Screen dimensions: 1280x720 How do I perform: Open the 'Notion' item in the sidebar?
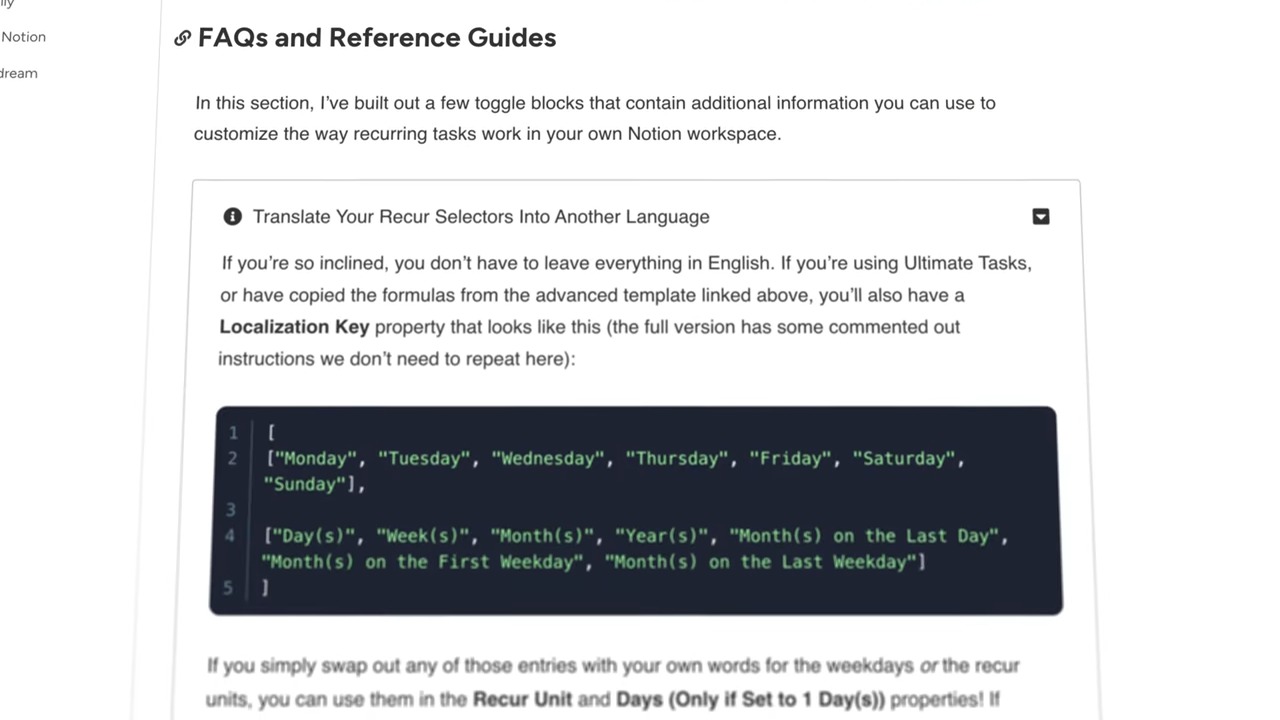[x=23, y=37]
